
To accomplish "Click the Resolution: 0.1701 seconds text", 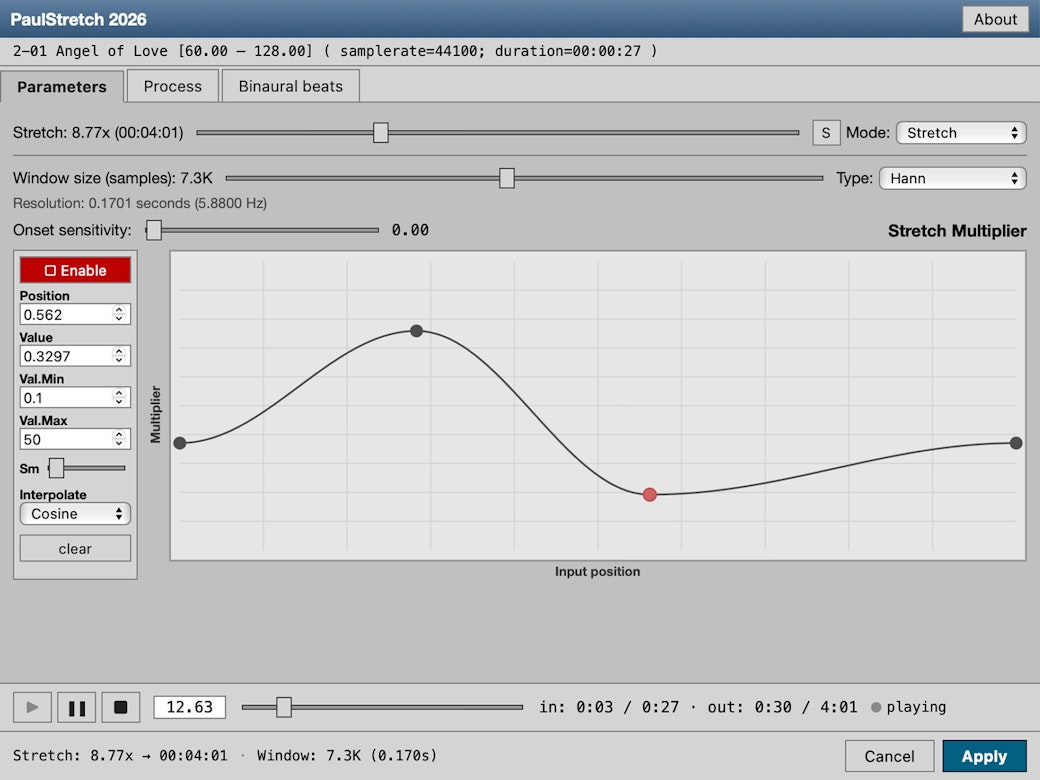I will (140, 203).
